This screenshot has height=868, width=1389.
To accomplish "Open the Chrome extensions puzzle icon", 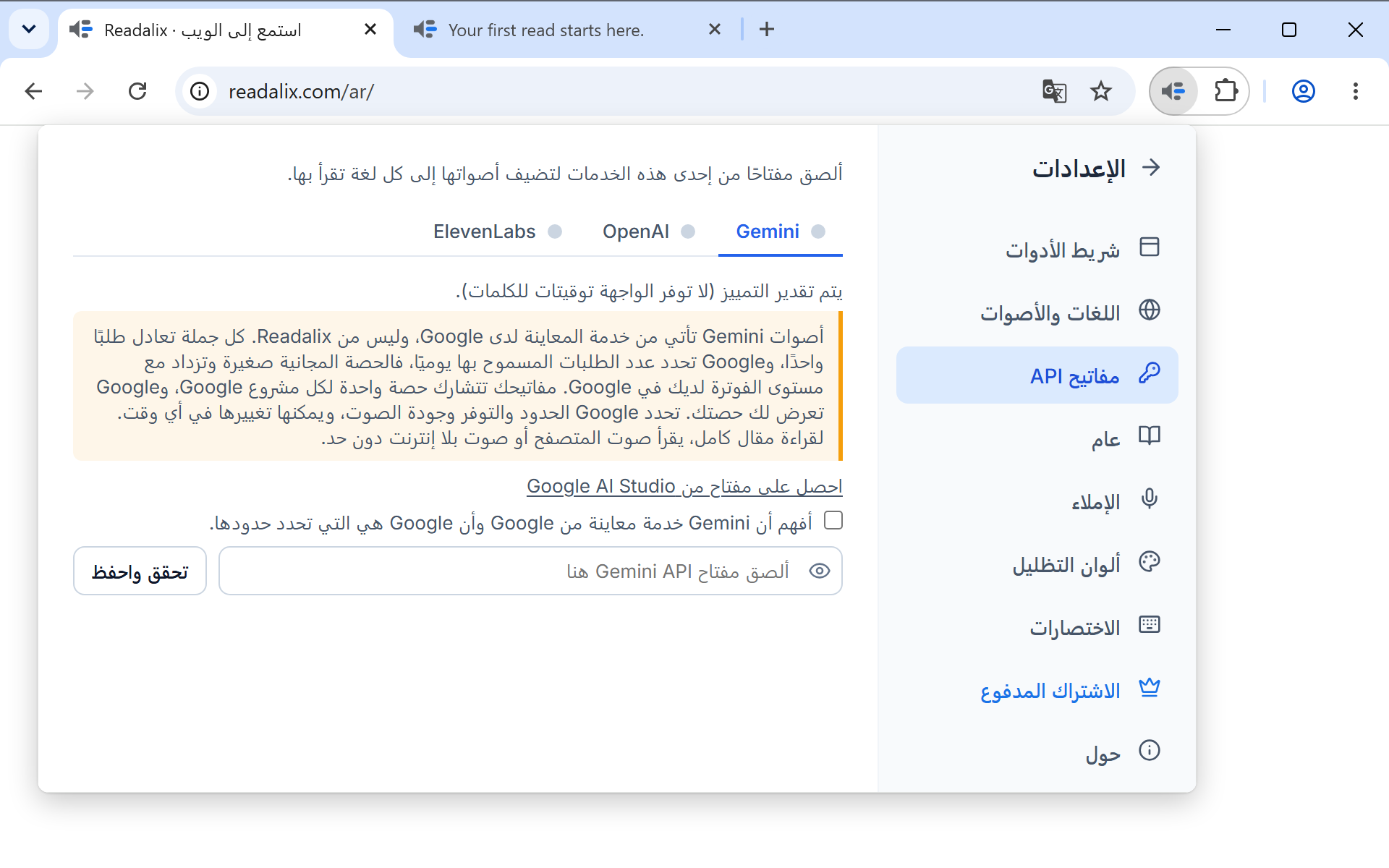I will pos(1226,91).
